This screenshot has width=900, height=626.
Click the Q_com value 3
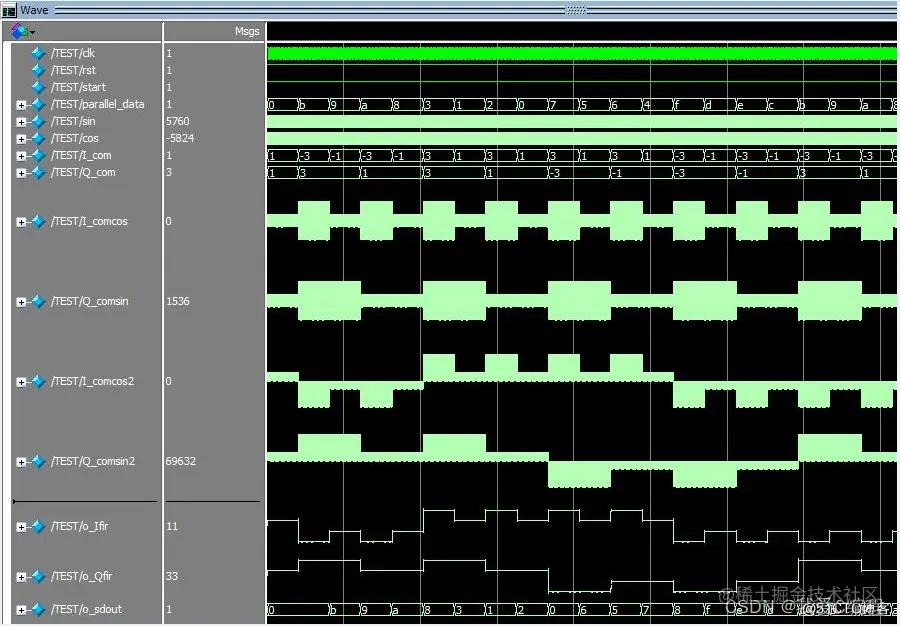click(169, 172)
